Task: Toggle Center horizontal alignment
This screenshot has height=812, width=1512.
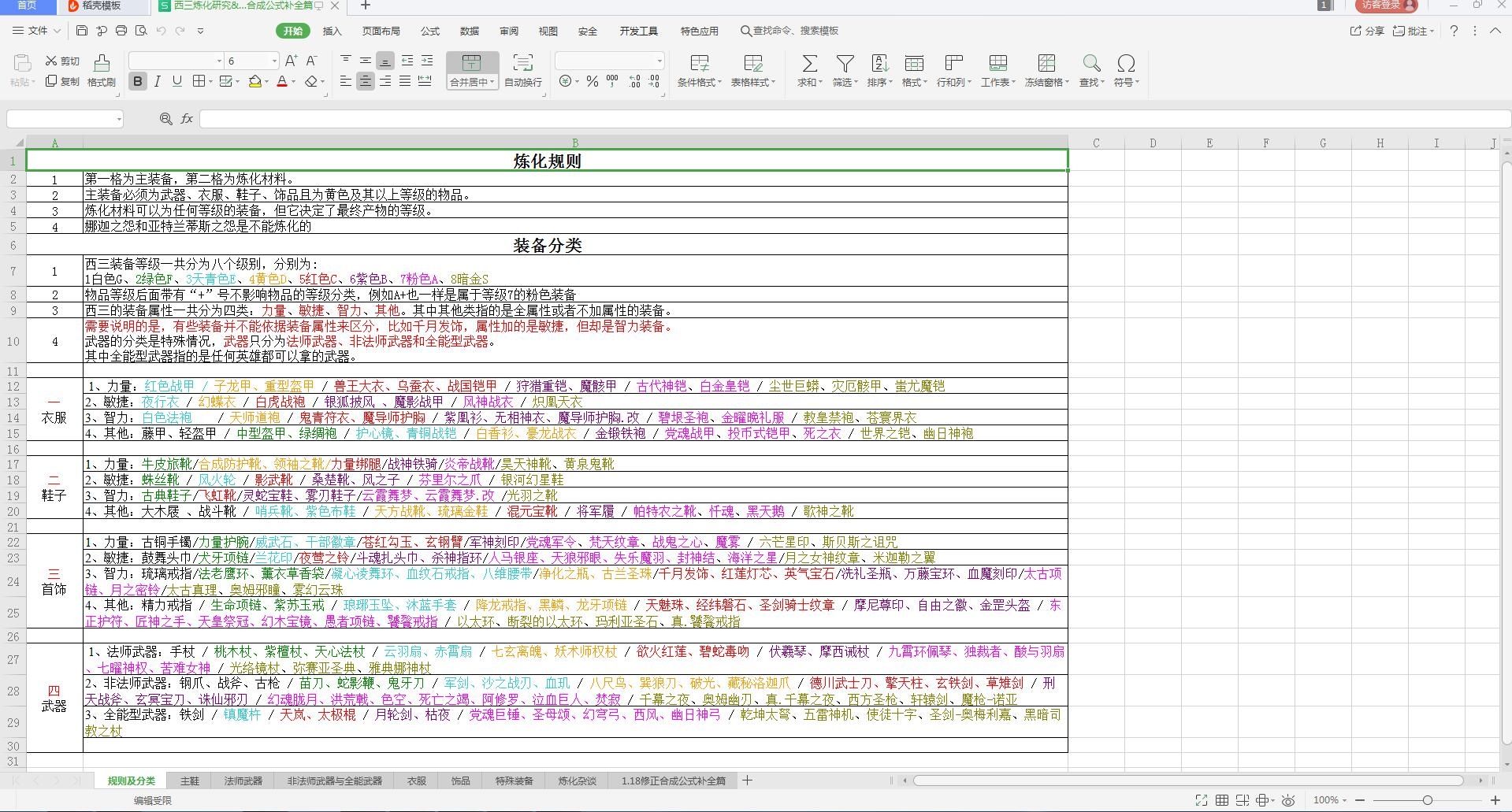Action: point(366,81)
